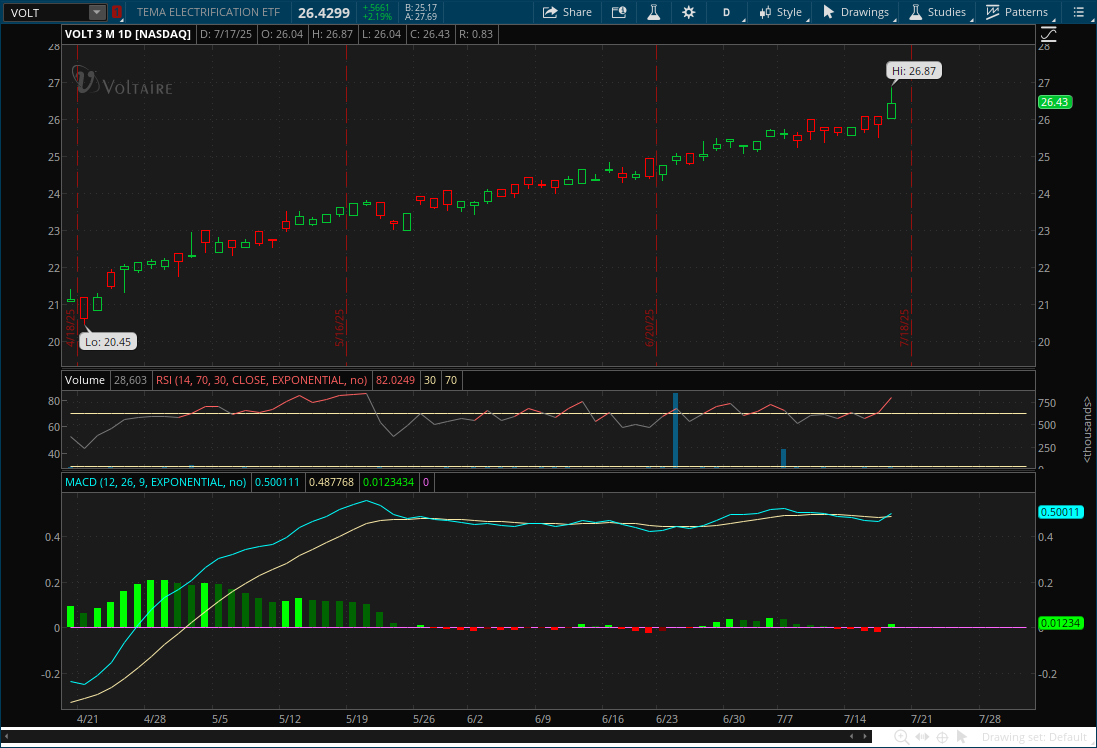
Task: Click the tall volume bar near 6/23
Action: click(x=675, y=430)
